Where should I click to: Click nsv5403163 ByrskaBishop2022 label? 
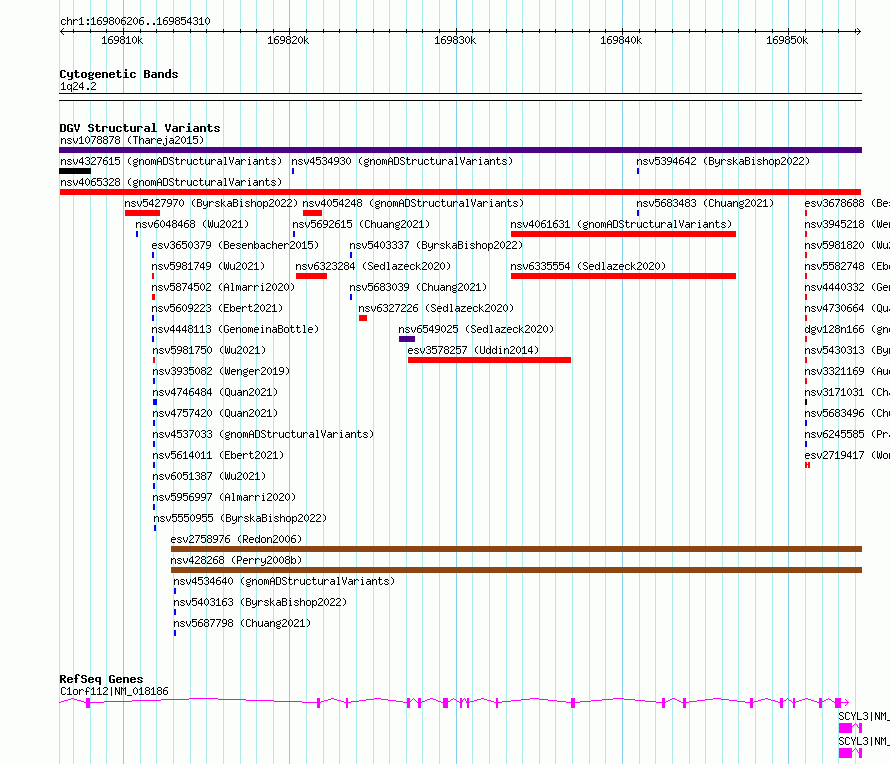pyautogui.click(x=260, y=602)
